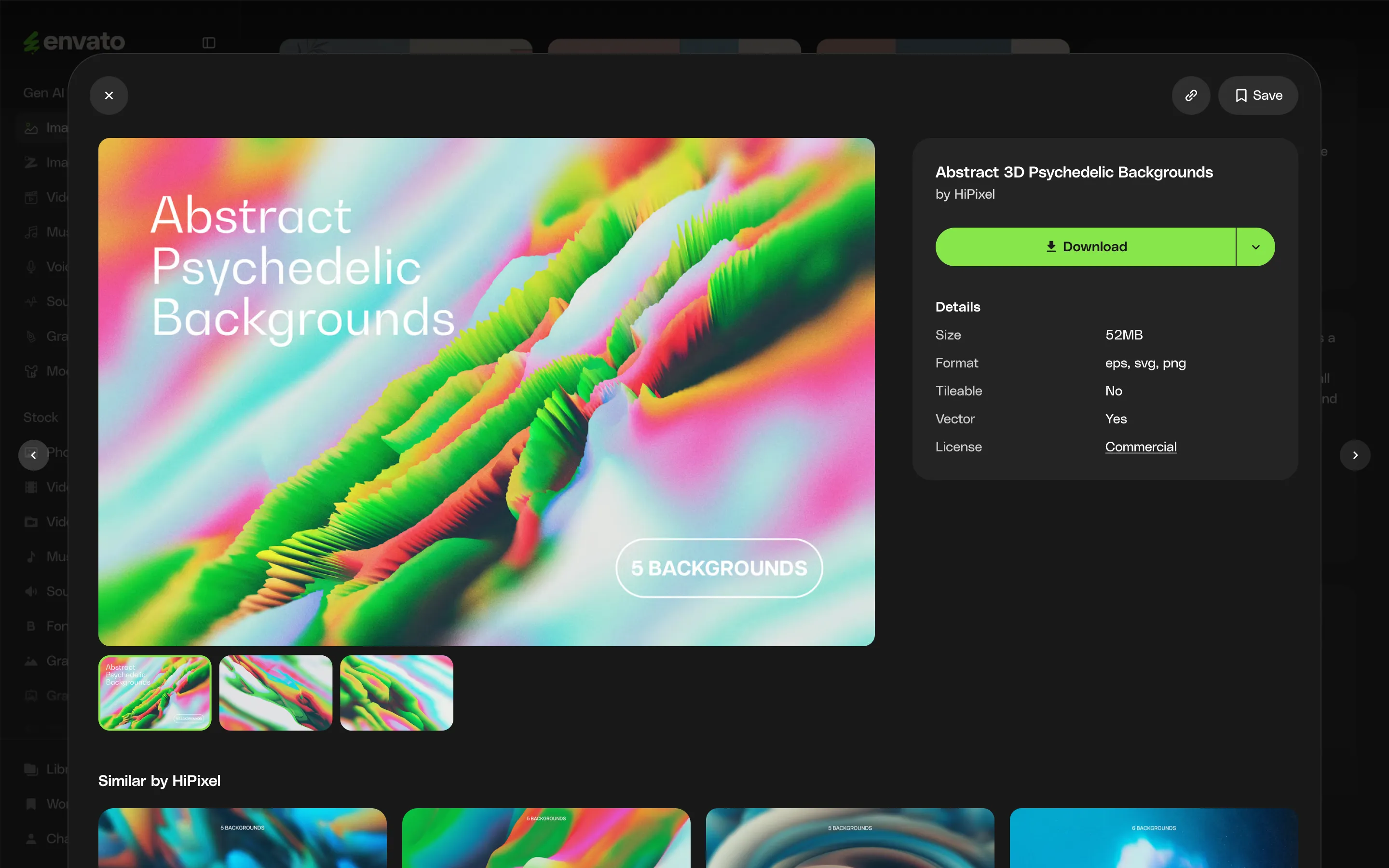1389x868 pixels.
Task: Open first similar item with blue-orange swirls
Action: click(x=242, y=838)
